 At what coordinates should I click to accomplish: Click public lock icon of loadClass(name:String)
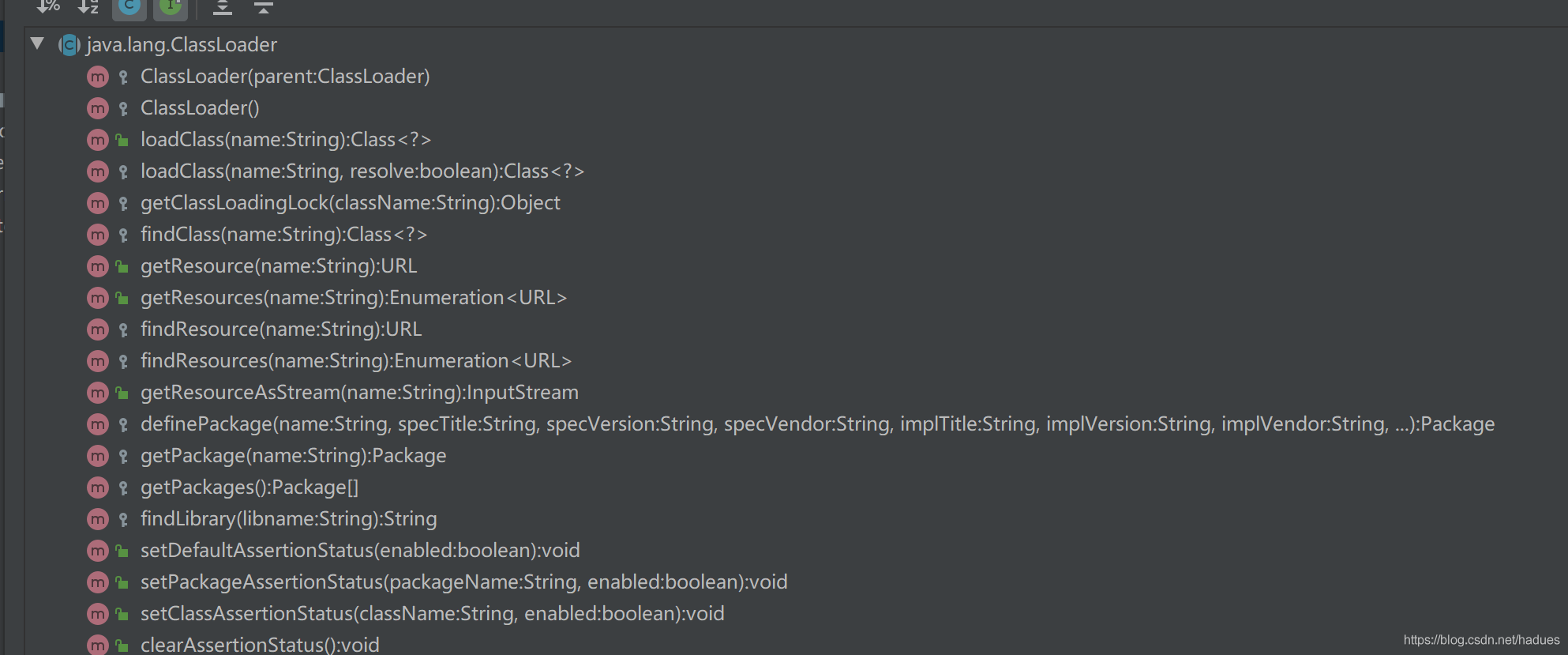click(122, 140)
